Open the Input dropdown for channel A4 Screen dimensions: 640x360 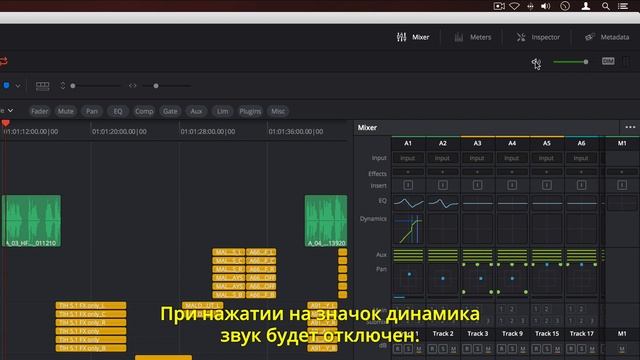coord(512,158)
